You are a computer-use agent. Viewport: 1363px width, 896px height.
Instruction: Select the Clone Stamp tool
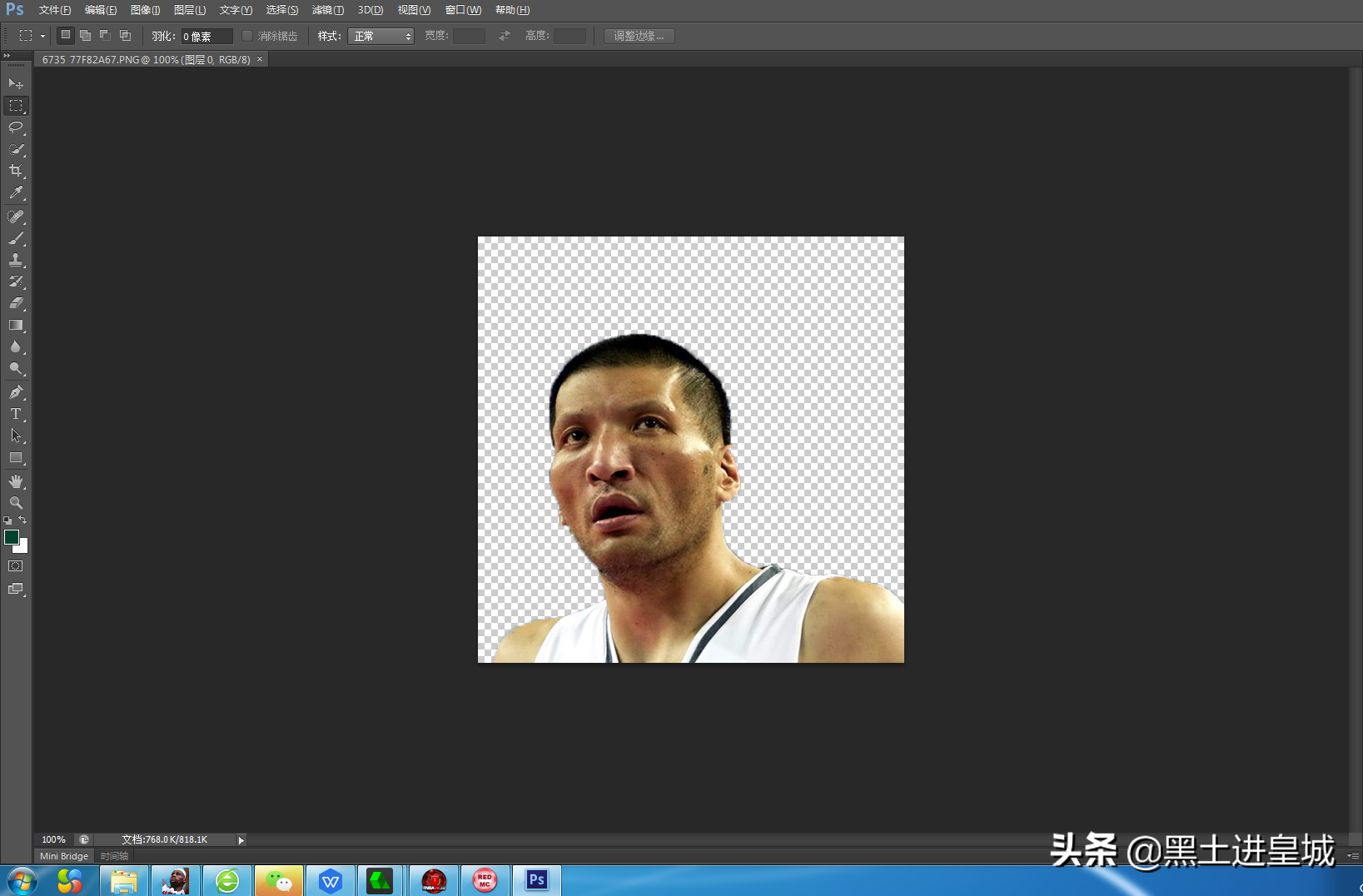click(16, 260)
